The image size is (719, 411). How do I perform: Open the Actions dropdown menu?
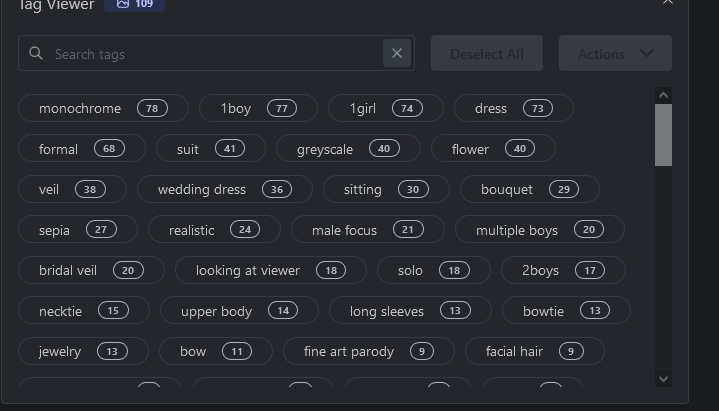pos(614,54)
